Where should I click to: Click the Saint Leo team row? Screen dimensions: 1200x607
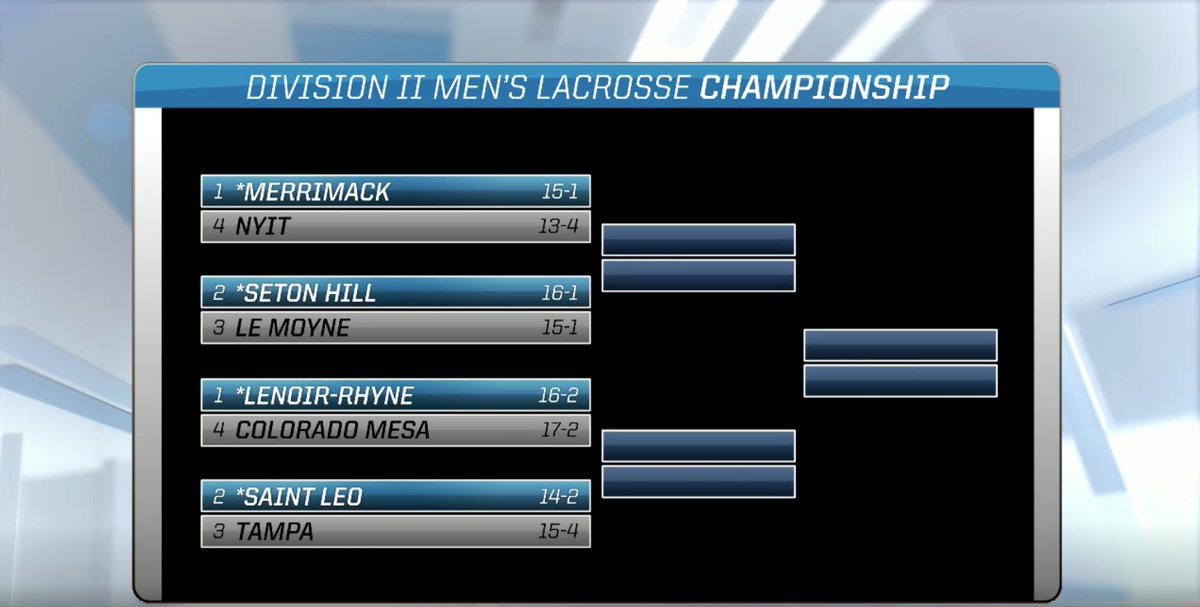395,496
